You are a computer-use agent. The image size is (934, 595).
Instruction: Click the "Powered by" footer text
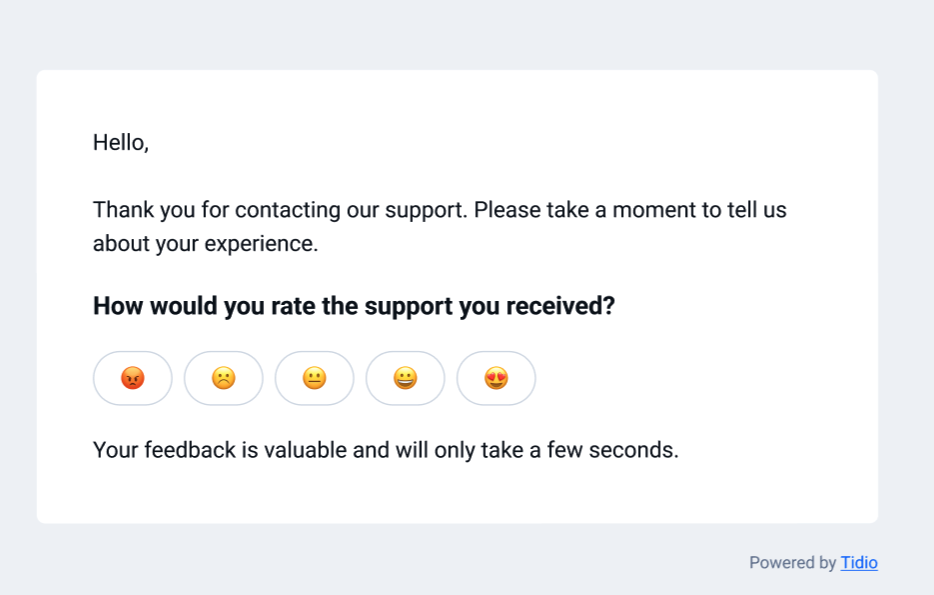point(792,563)
